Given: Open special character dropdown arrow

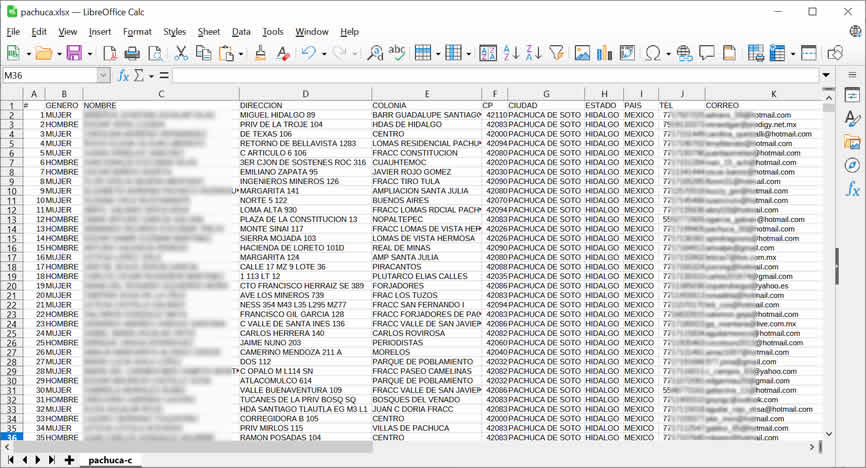Looking at the screenshot, I should (x=668, y=54).
